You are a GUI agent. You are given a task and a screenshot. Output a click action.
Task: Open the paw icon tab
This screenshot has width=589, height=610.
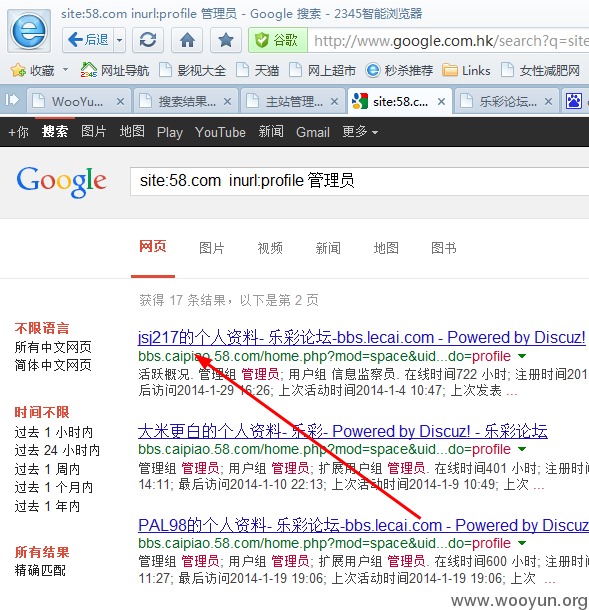(x=573, y=101)
